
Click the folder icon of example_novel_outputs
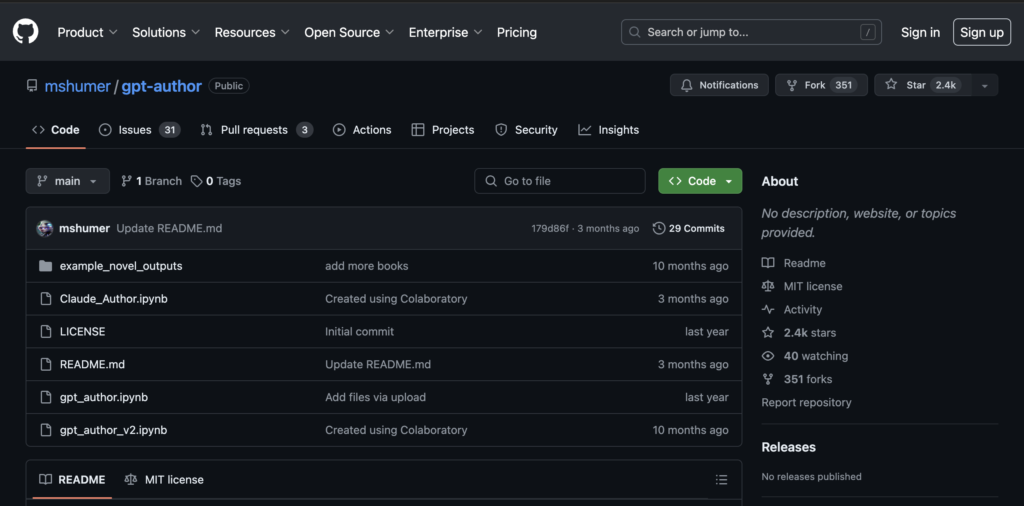pos(45,266)
